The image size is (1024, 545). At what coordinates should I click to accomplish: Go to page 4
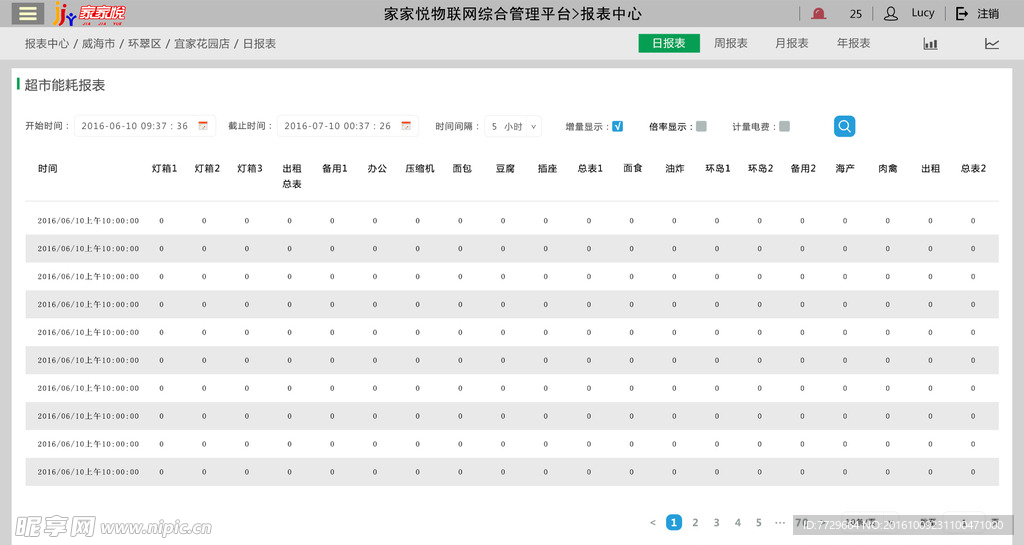737,522
